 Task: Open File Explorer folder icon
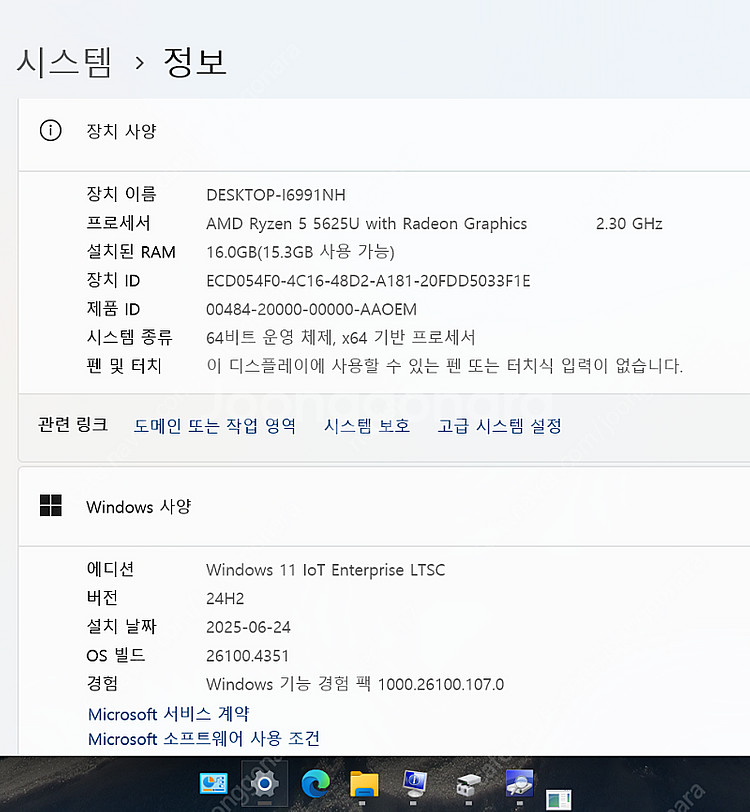tap(364, 784)
